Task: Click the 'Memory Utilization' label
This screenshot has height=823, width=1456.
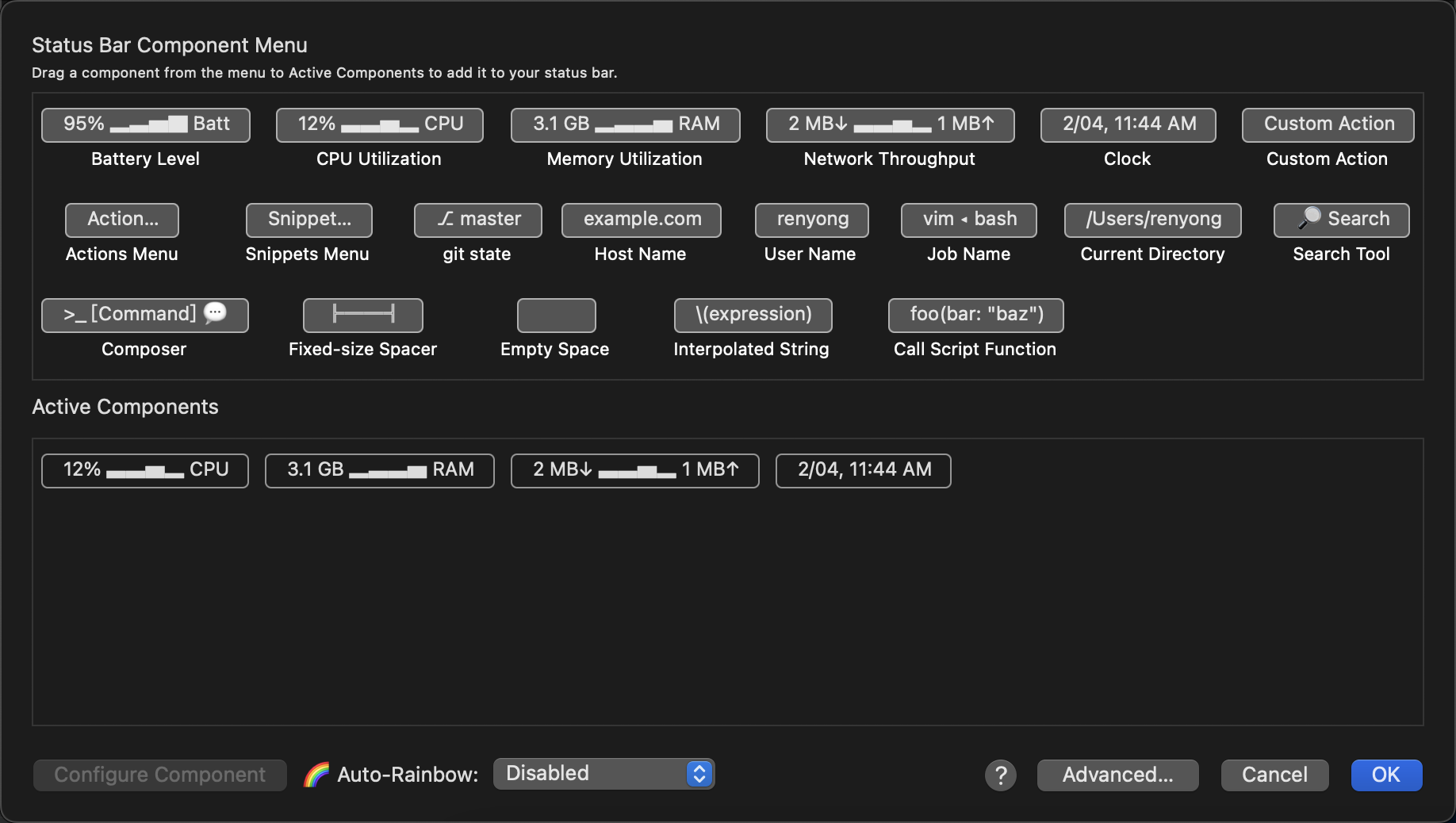Action: click(x=625, y=159)
